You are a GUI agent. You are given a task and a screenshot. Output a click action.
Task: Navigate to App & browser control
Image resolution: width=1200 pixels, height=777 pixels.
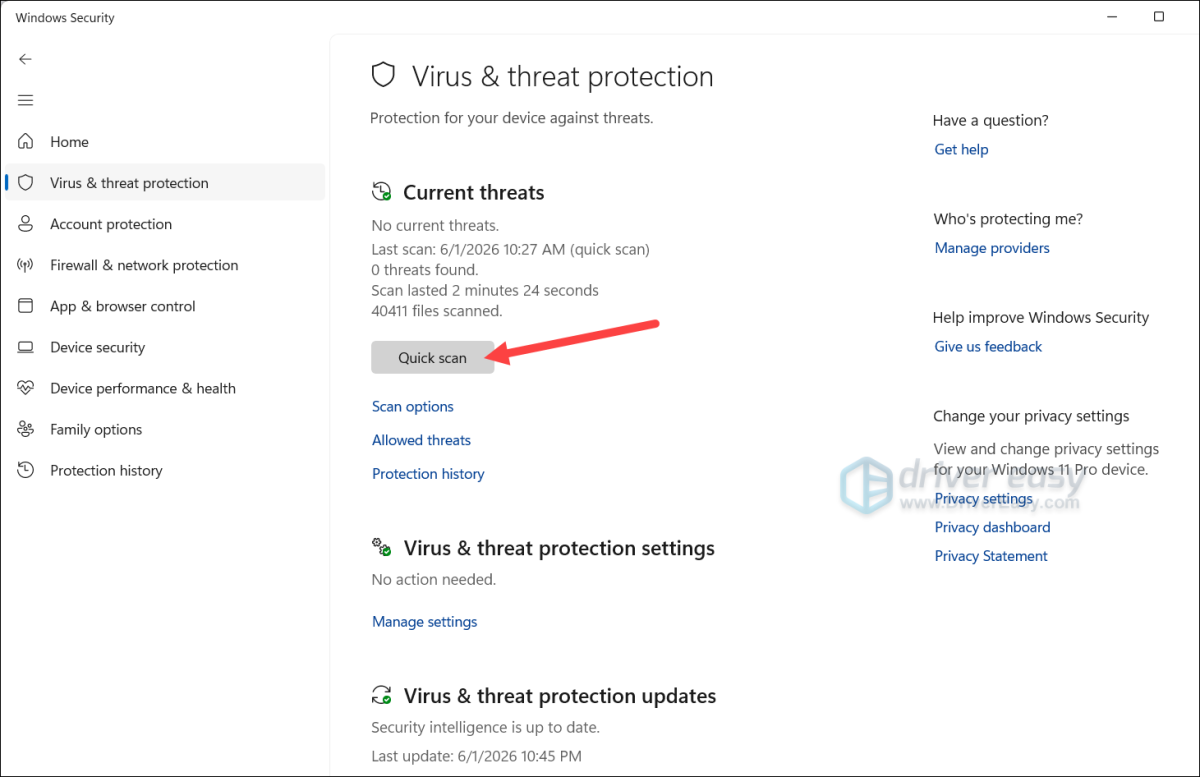tap(165, 306)
